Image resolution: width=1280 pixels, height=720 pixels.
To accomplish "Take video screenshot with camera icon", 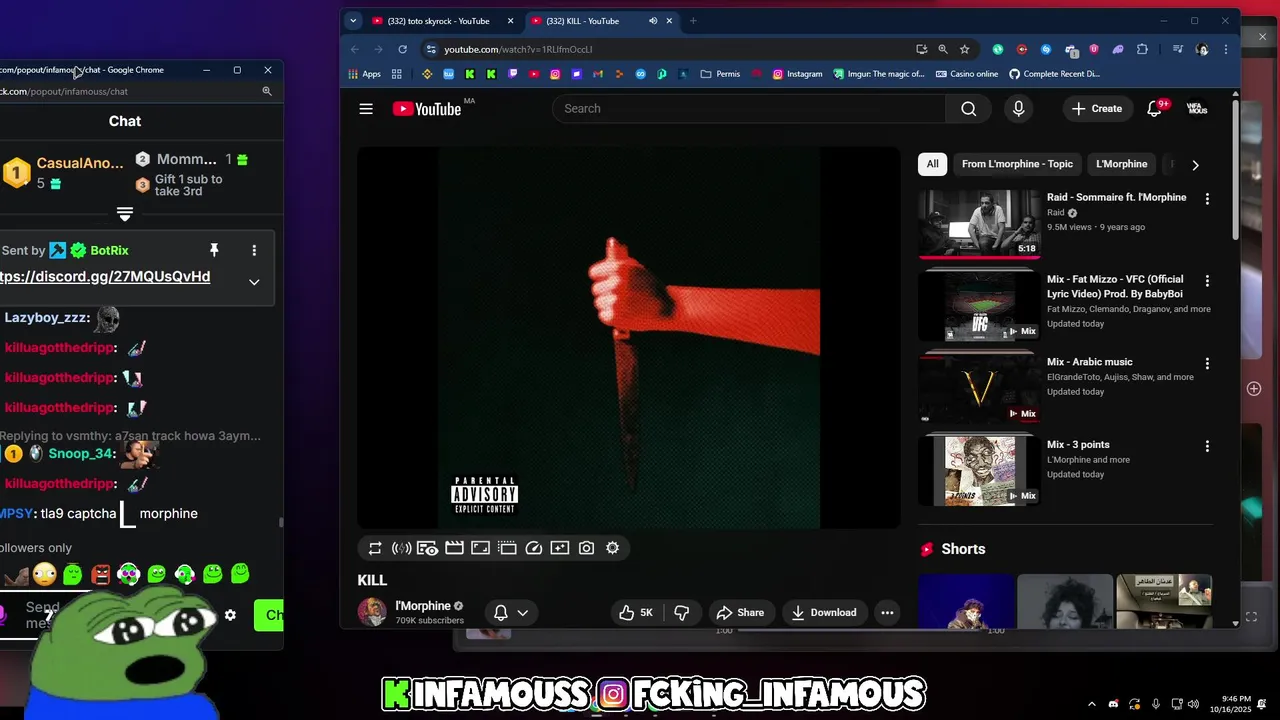I will pos(586,548).
